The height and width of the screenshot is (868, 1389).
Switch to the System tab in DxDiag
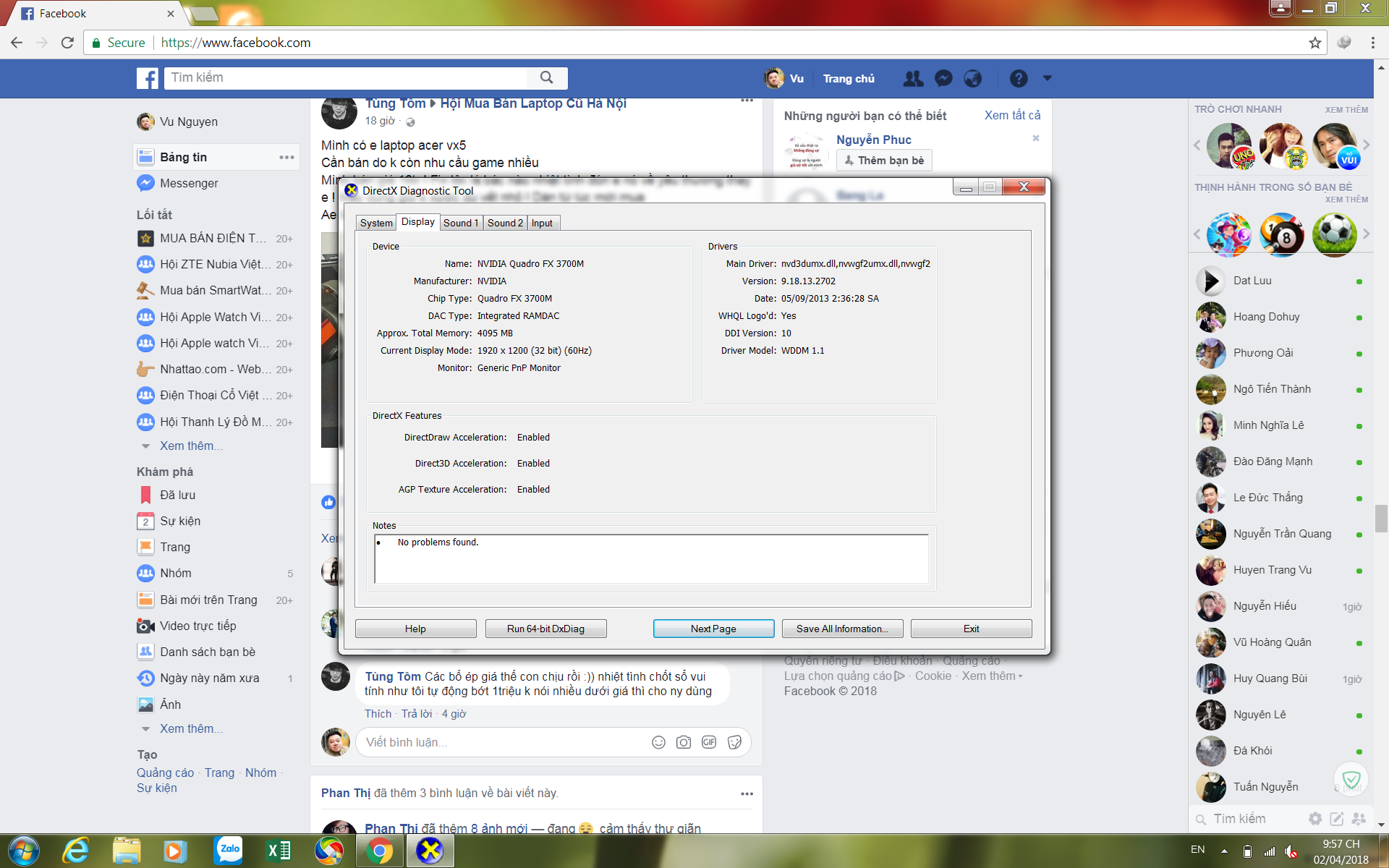click(376, 223)
